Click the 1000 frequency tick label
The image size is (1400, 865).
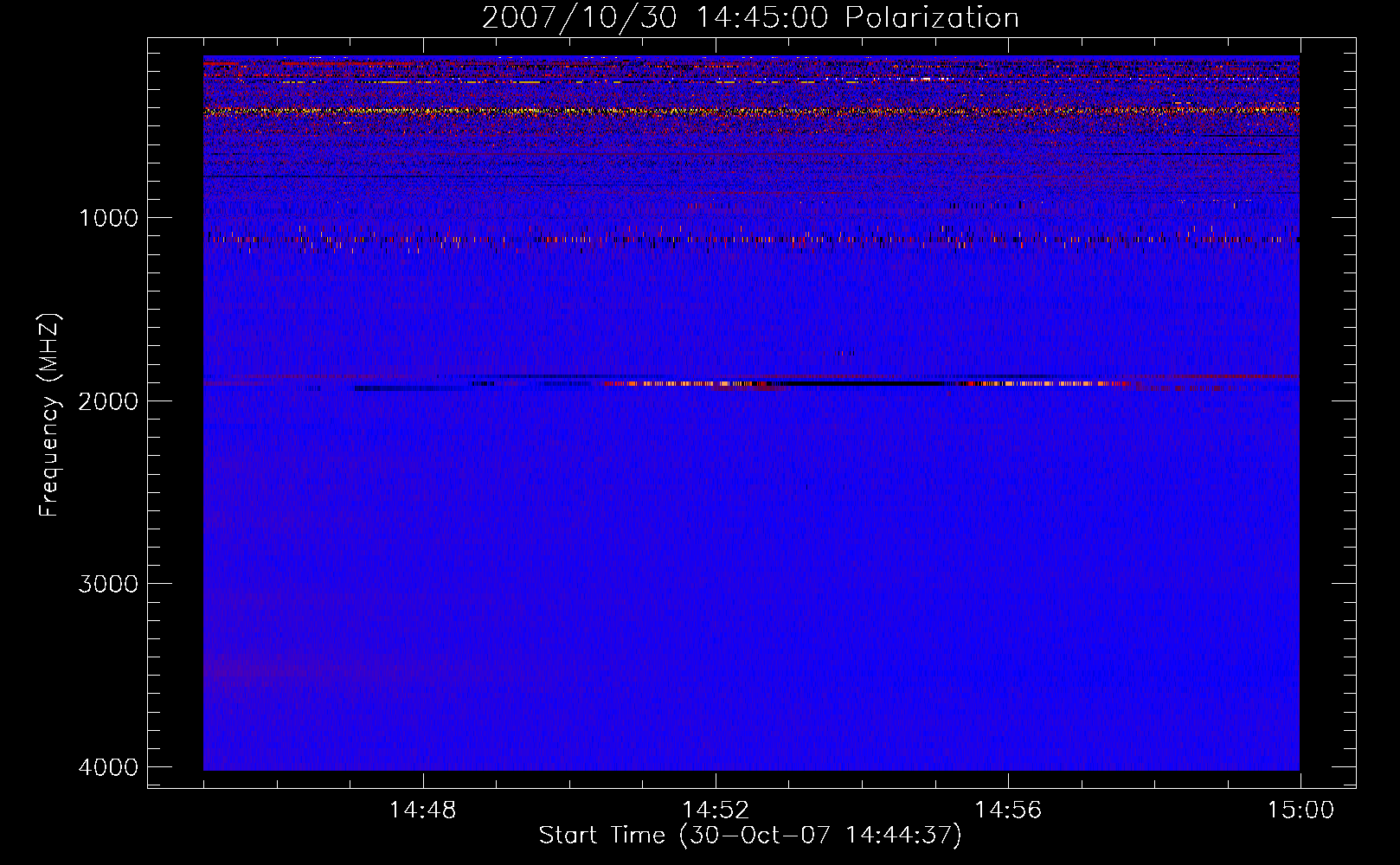108,217
